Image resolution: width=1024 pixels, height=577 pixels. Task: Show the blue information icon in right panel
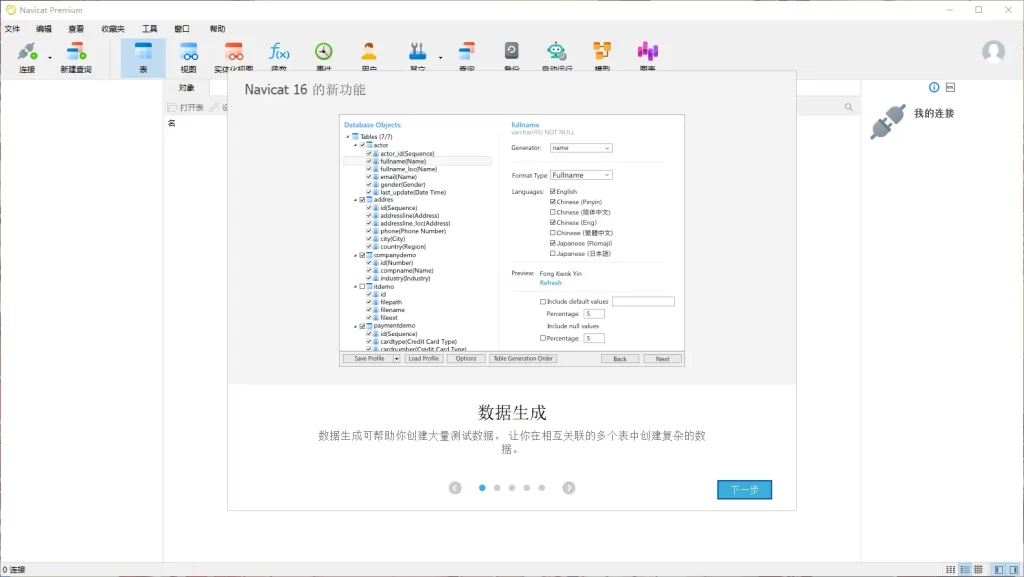click(x=934, y=87)
